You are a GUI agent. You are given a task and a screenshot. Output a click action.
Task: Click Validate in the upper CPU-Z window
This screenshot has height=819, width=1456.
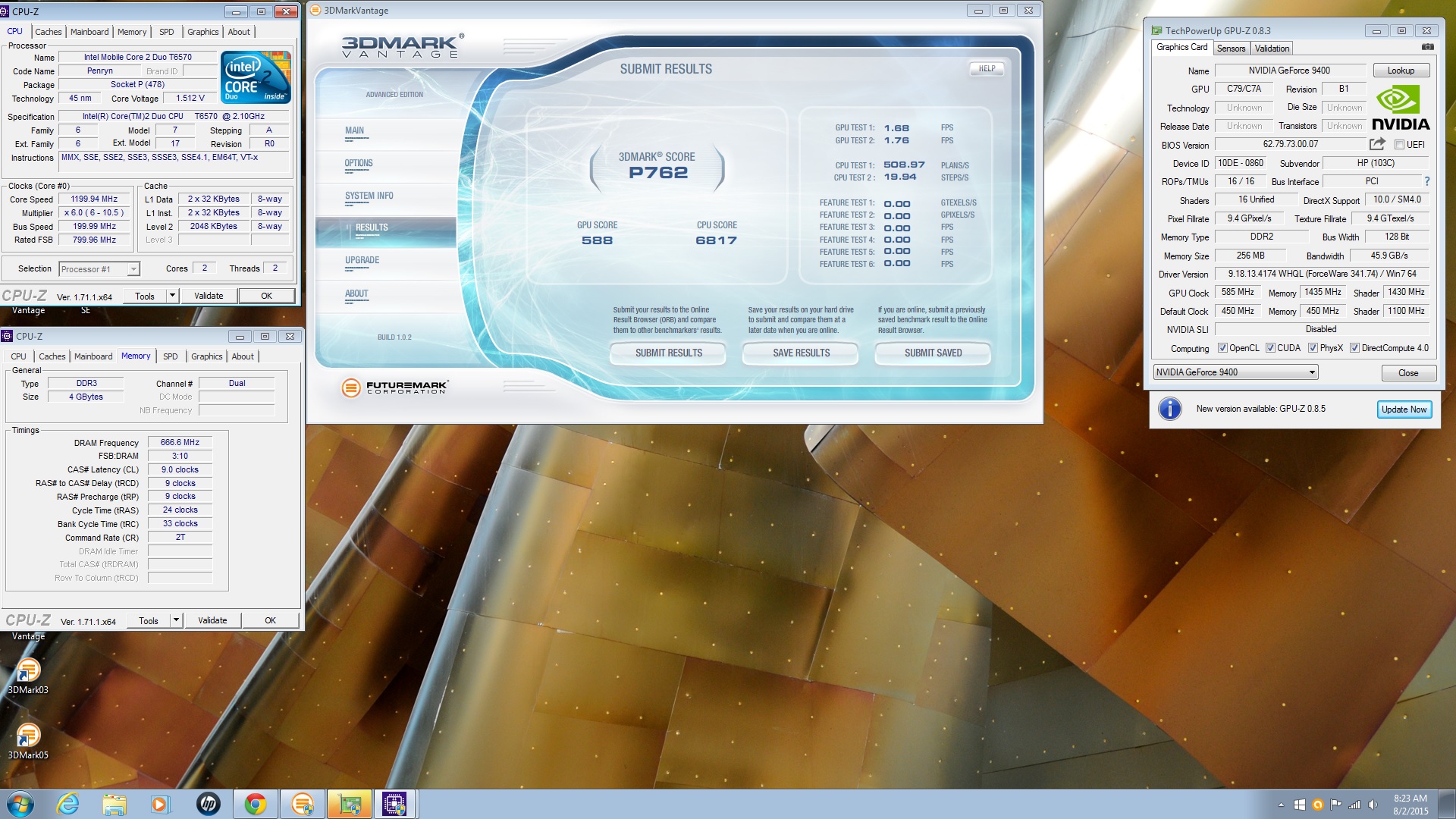tap(209, 296)
